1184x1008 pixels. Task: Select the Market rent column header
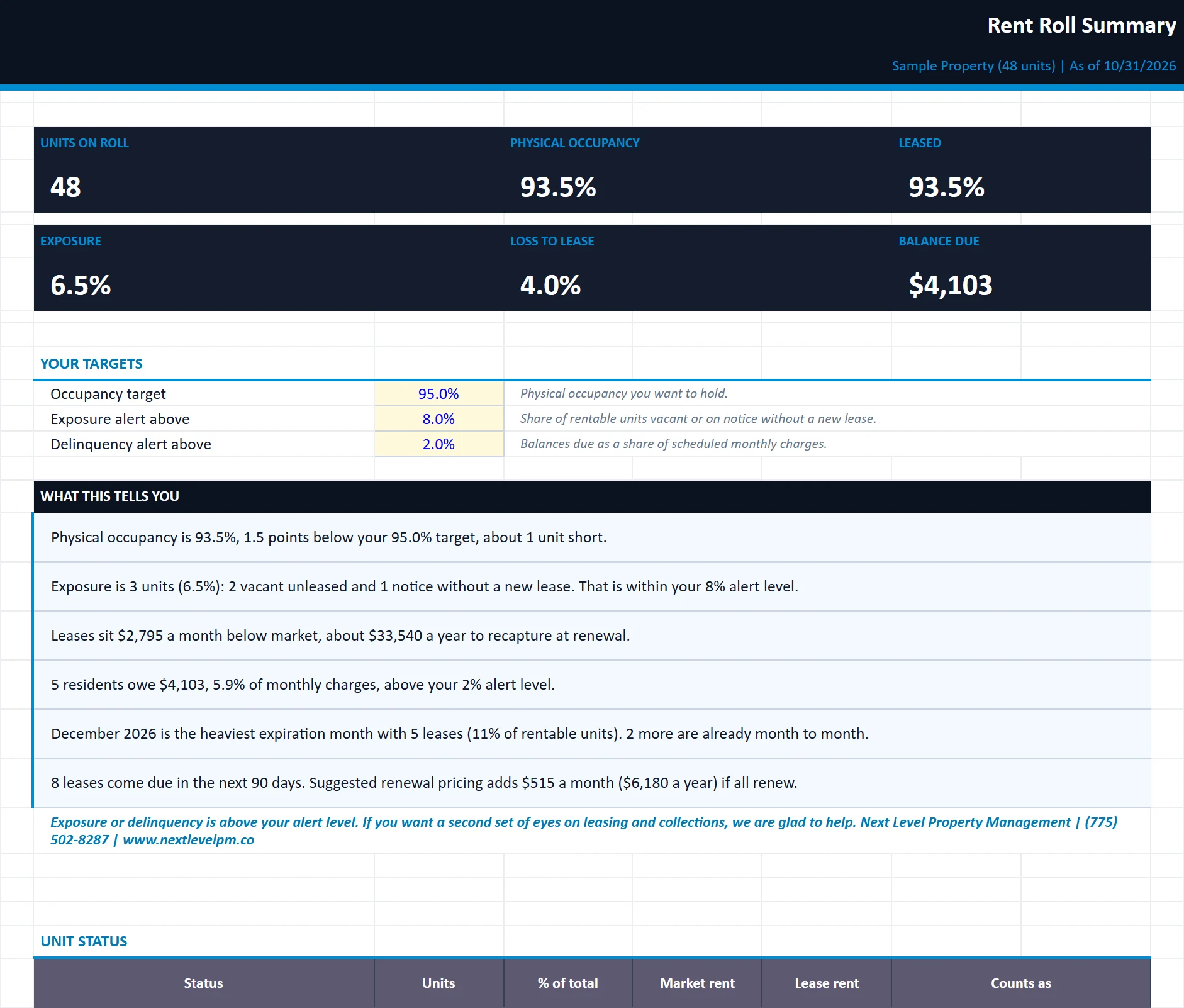point(697,983)
